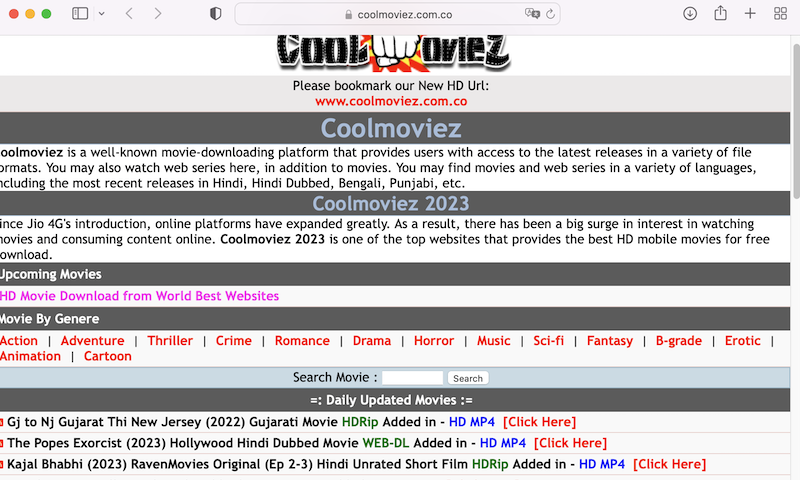Open HD MP4 for The Popes Exorcist

(x=503, y=443)
